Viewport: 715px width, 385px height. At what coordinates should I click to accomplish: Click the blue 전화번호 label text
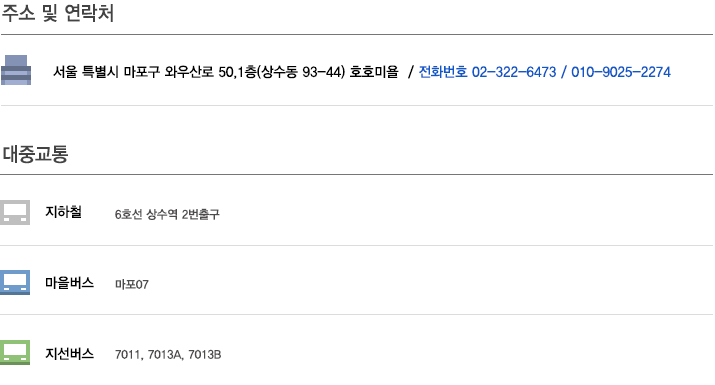pos(443,72)
